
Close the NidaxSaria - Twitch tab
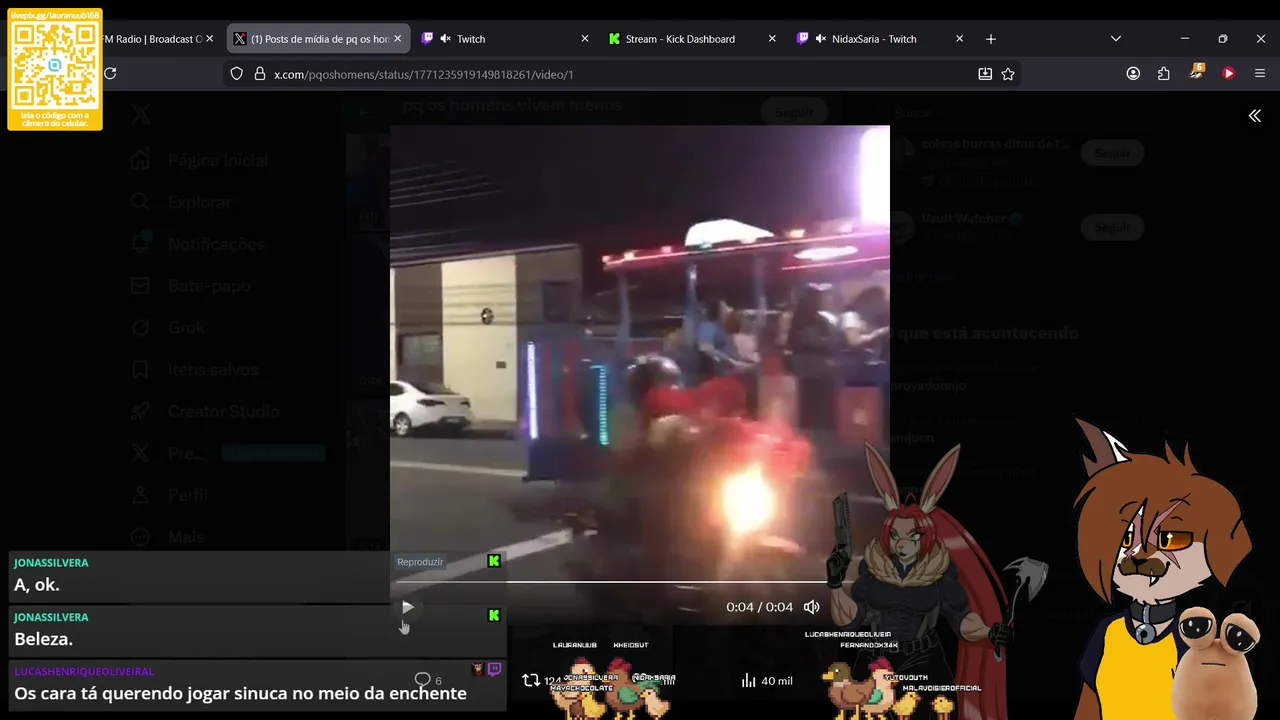pyautogui.click(x=959, y=39)
